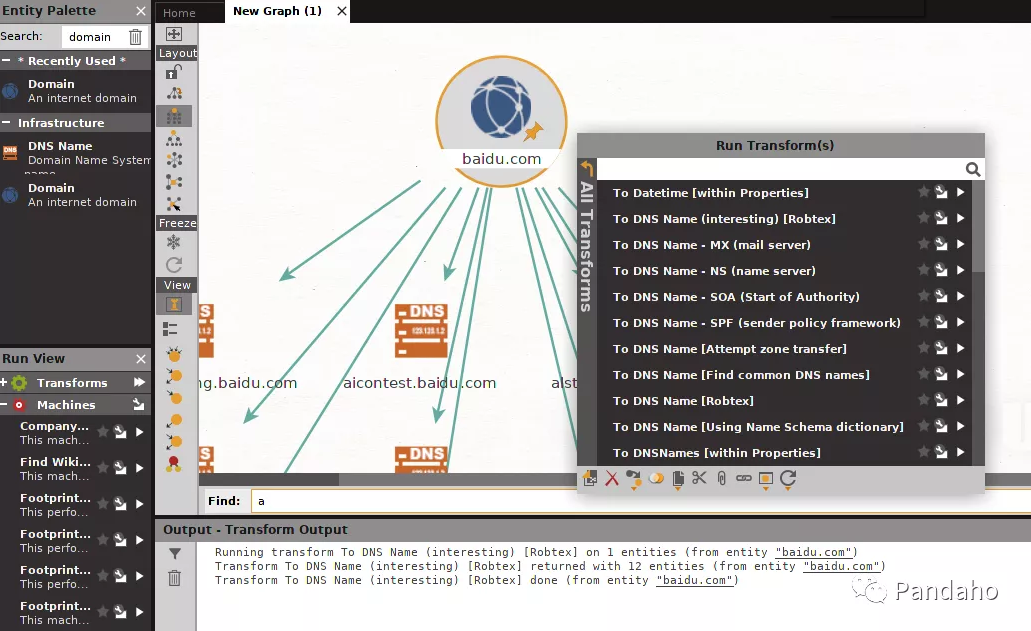The width and height of the screenshot is (1031, 631).
Task: Click the filter funnel icon in Output panel
Action: pos(175,553)
